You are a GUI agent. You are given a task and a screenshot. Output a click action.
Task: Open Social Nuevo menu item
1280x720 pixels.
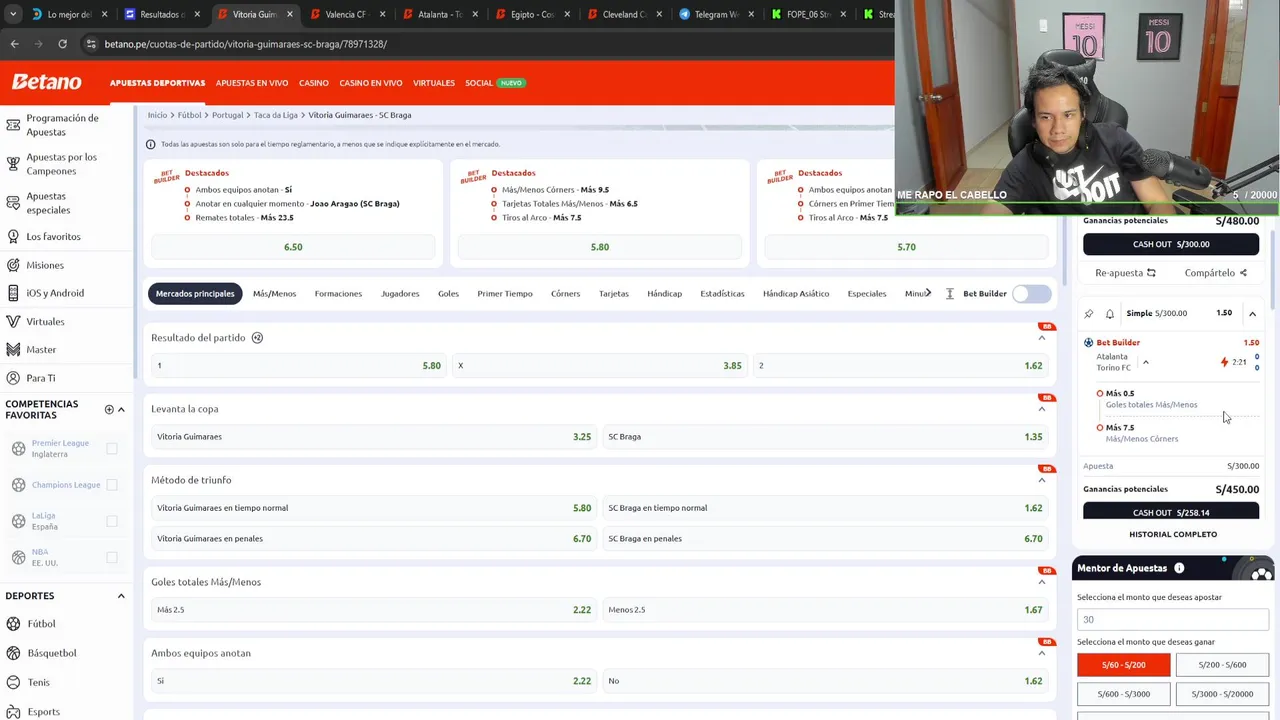click(x=495, y=83)
